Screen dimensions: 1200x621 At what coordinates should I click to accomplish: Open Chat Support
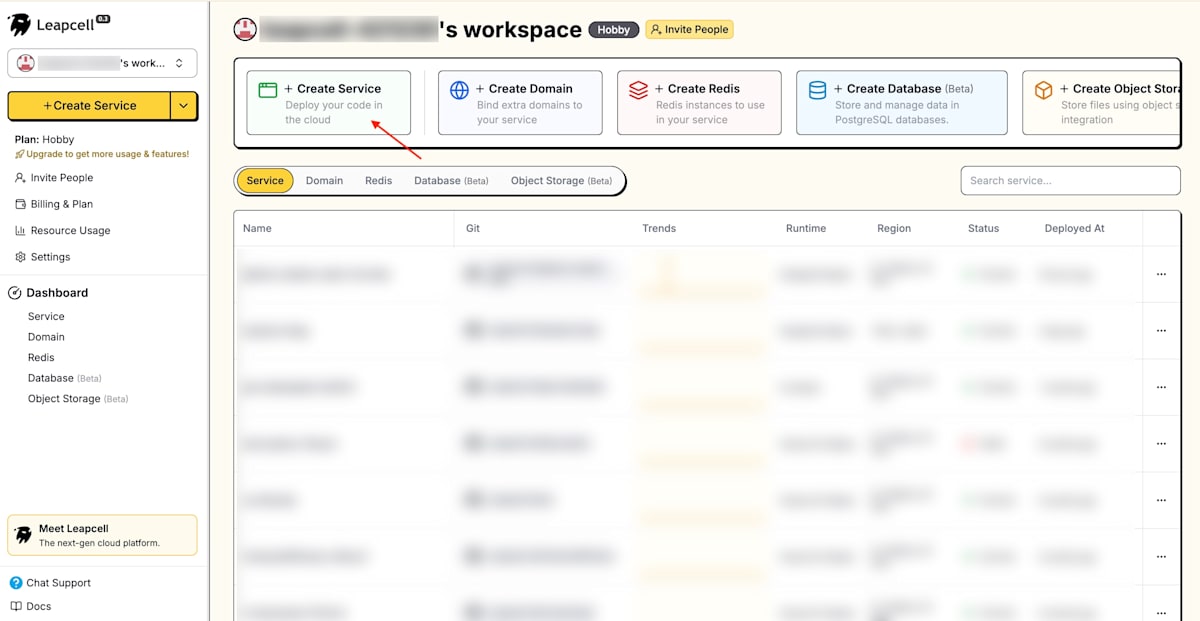click(x=50, y=583)
